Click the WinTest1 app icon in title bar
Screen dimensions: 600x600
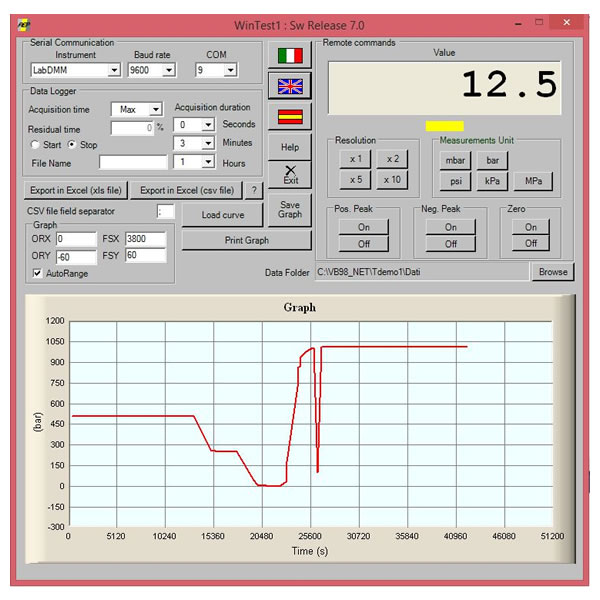24,25
